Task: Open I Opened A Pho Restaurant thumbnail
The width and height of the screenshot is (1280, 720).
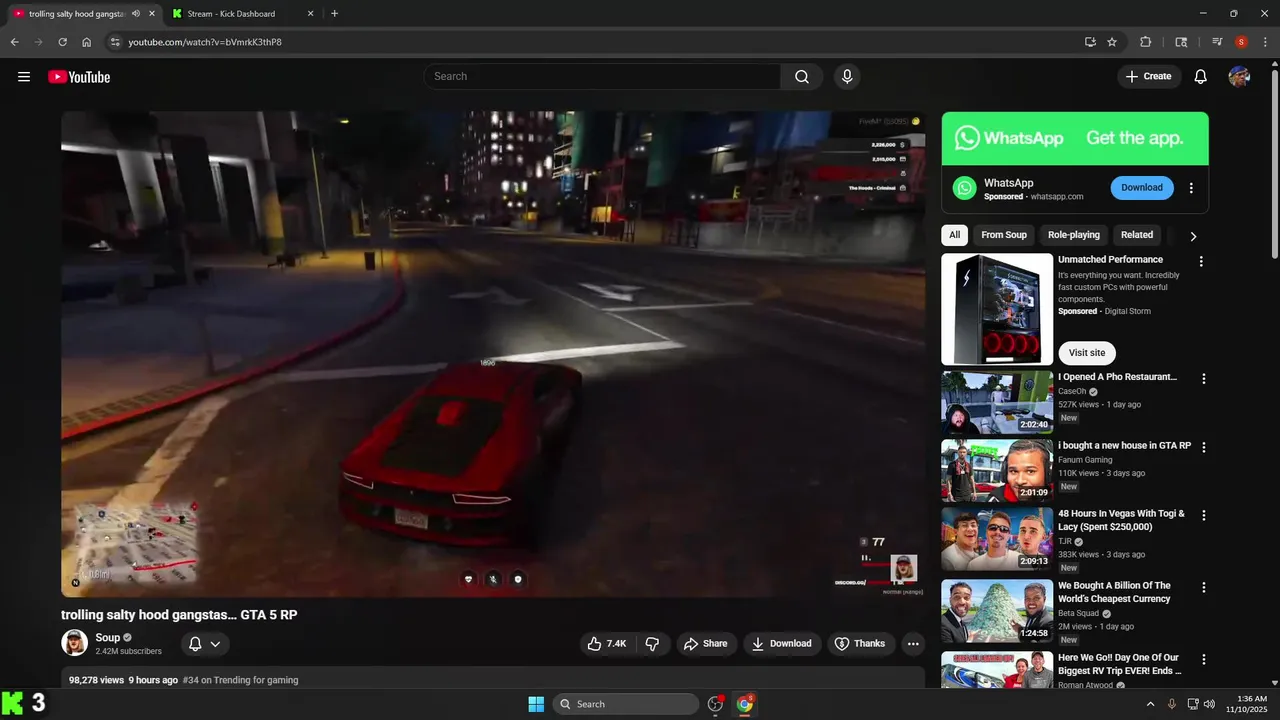Action: [x=997, y=402]
